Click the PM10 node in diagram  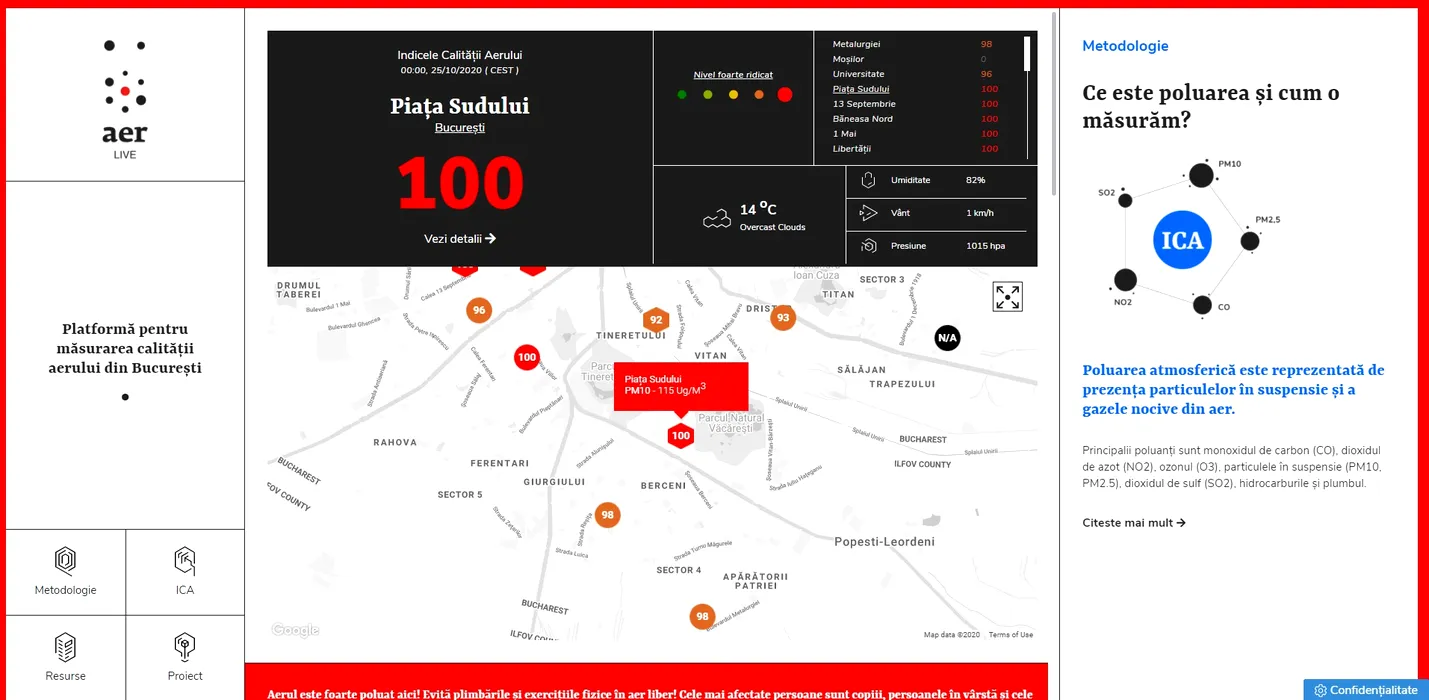pyautogui.click(x=1201, y=176)
